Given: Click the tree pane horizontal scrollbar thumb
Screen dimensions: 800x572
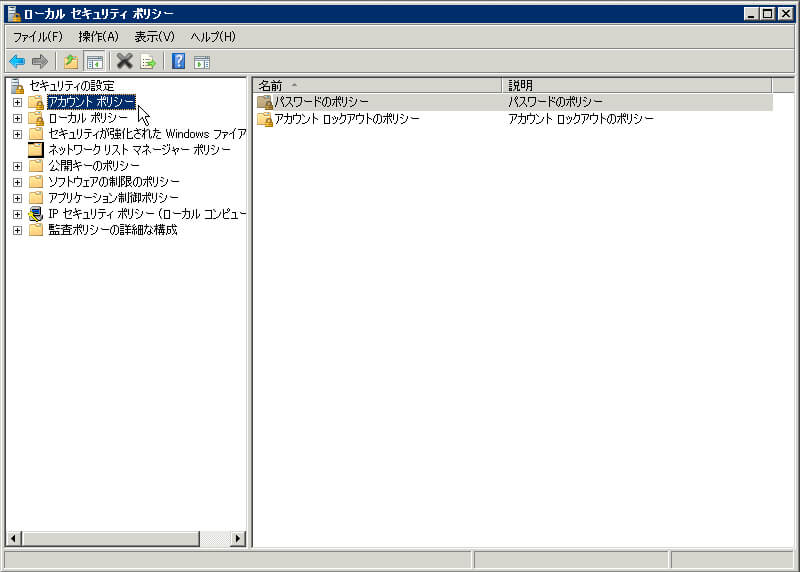Looking at the screenshot, I should tap(111, 538).
